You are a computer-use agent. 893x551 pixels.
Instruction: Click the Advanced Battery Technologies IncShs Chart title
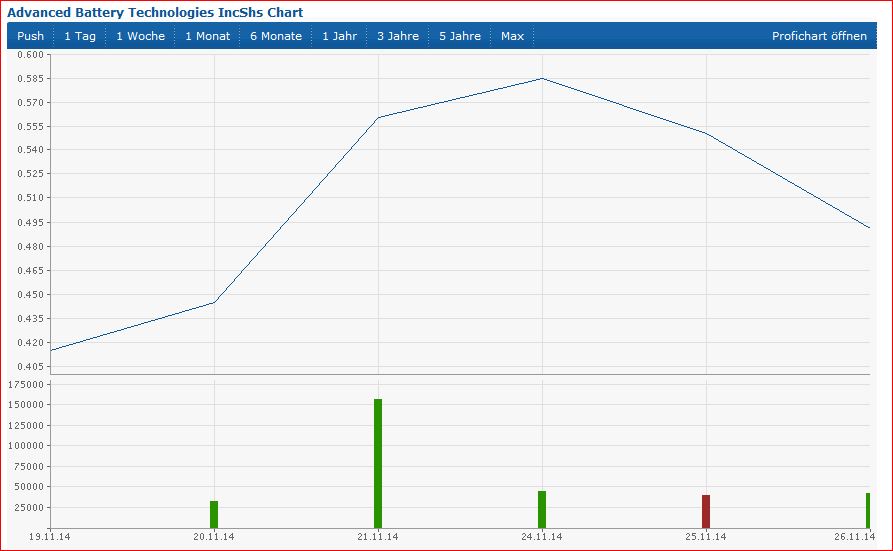155,13
